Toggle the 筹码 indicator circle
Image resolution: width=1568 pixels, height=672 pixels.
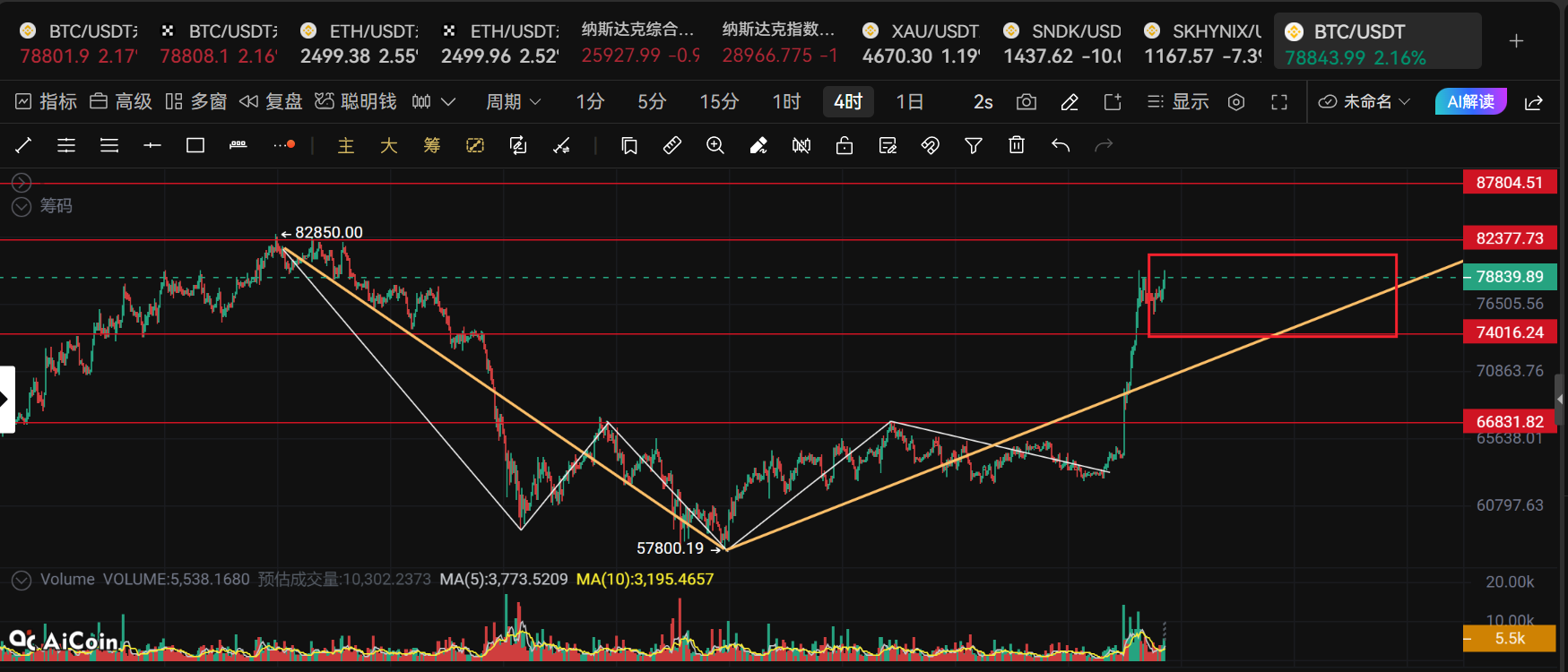pyautogui.click(x=22, y=207)
